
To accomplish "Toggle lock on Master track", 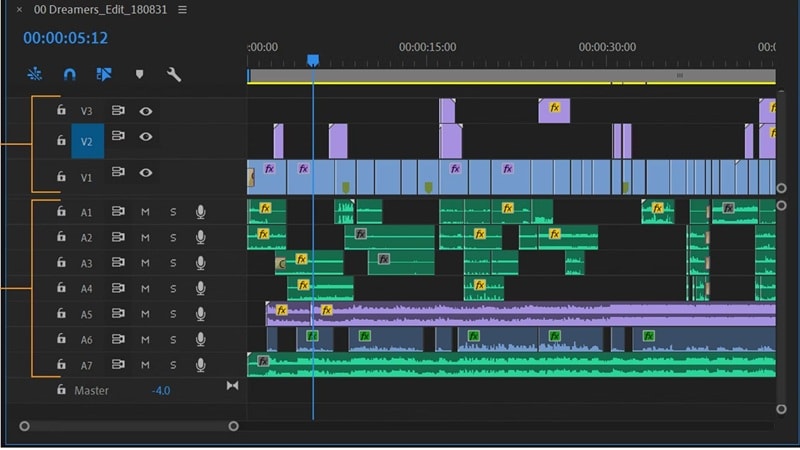I will [61, 390].
